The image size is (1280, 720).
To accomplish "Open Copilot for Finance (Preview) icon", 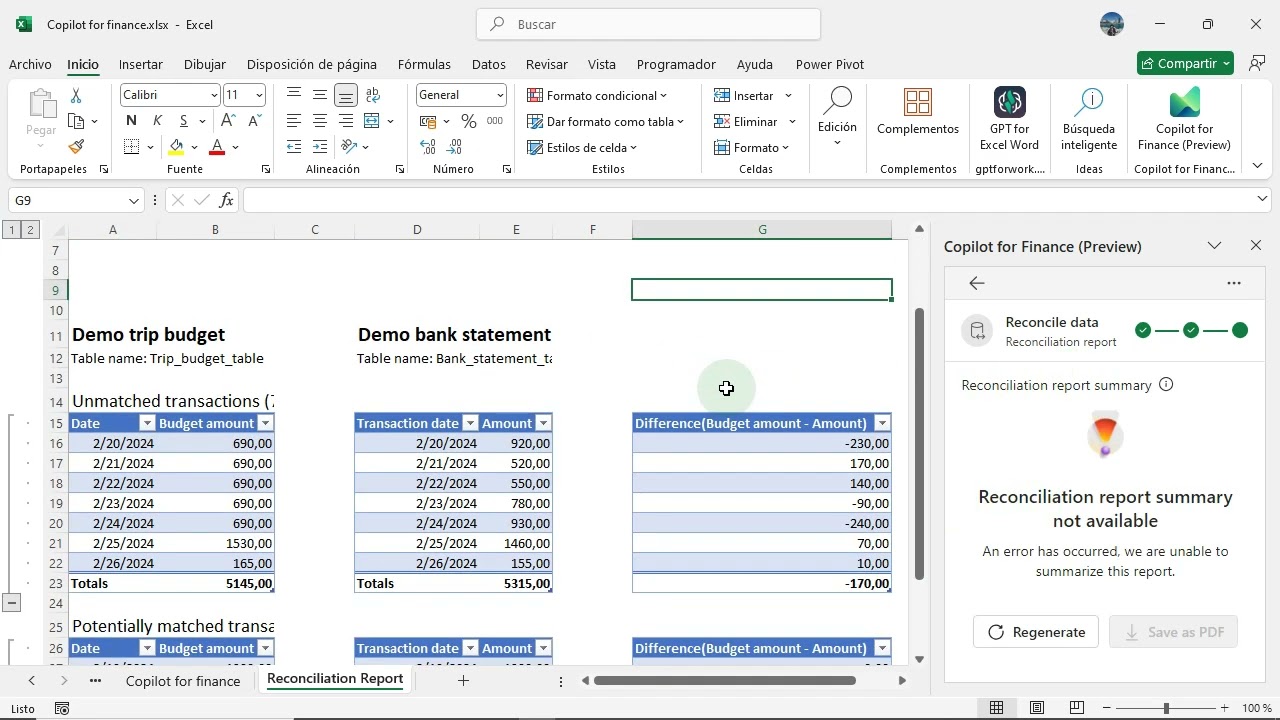I will [1184, 102].
